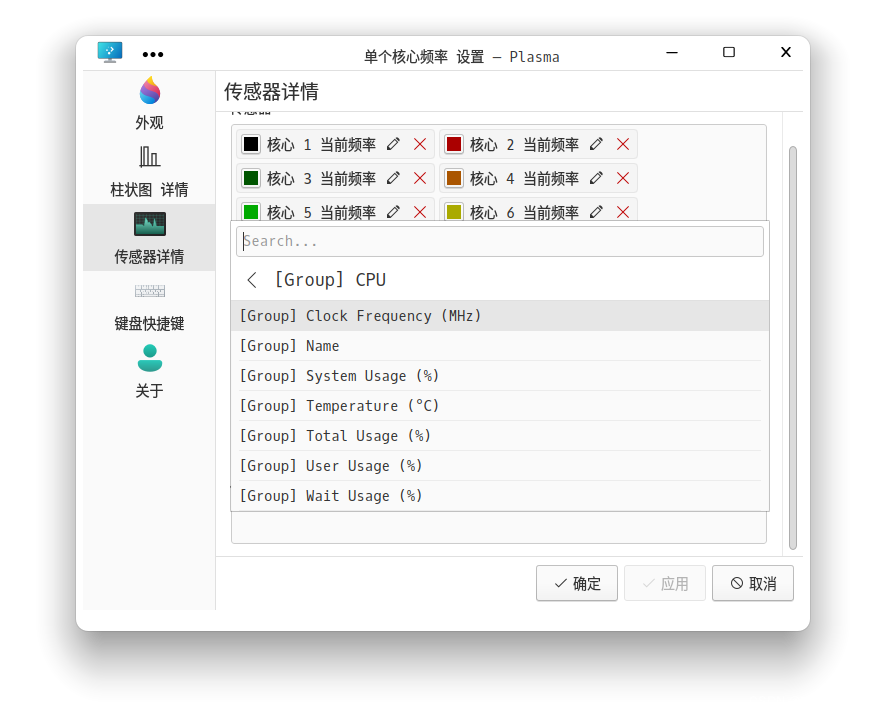This screenshot has height=717, width=886.
Task: Remove the 核心 3 当前频率 sensor
Action: pos(420,179)
